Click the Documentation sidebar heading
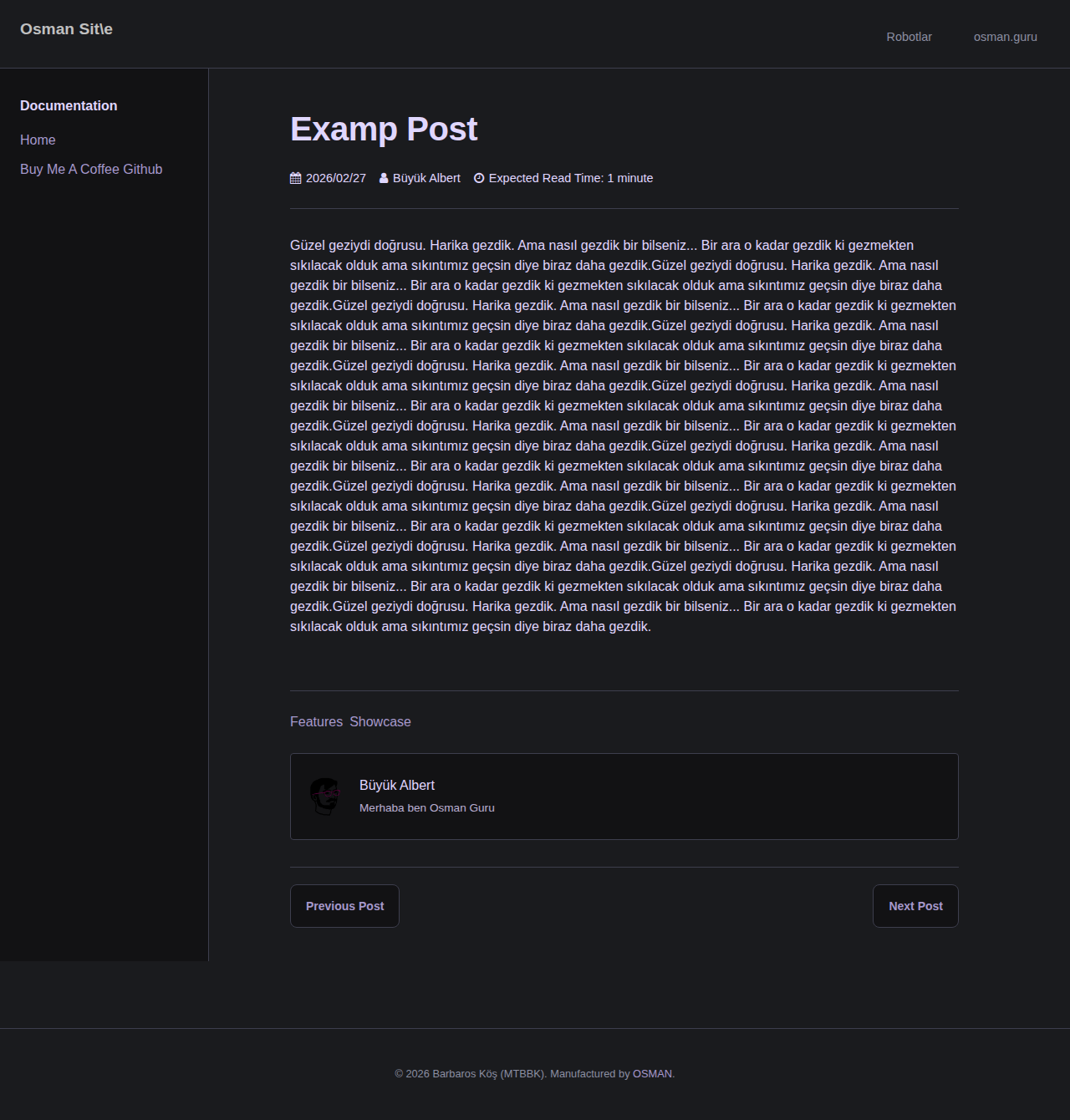 tap(69, 105)
